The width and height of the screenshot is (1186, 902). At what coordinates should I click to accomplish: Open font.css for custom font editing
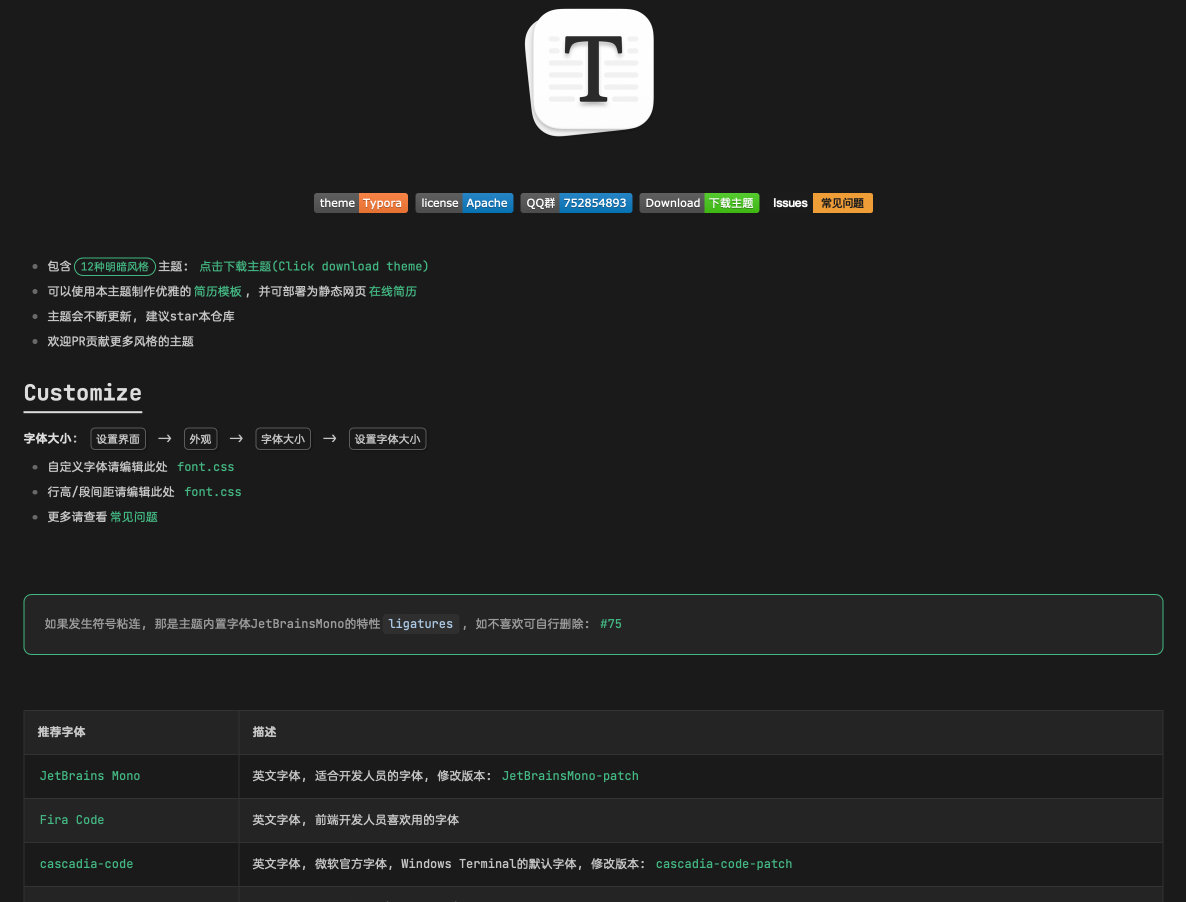pos(205,466)
